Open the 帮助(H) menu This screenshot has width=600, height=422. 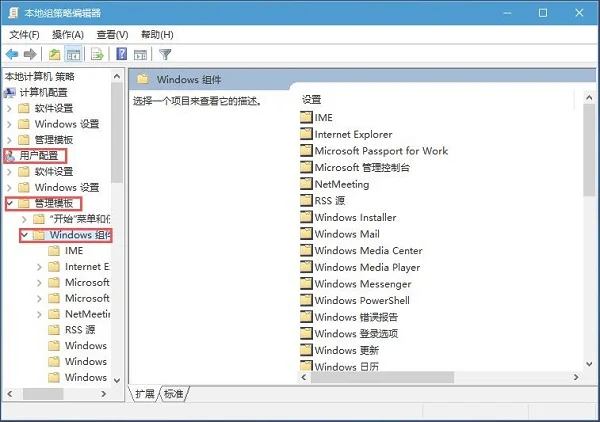tap(157, 35)
